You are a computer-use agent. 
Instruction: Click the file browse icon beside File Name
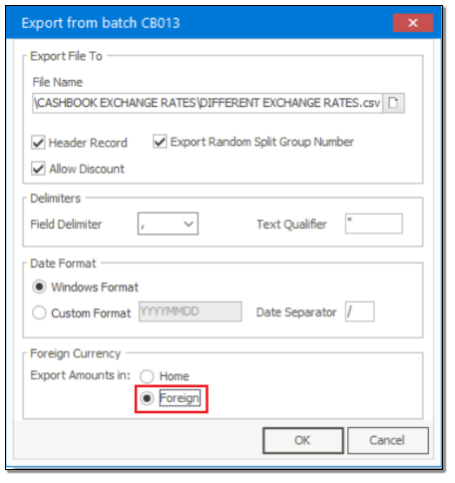(x=394, y=103)
